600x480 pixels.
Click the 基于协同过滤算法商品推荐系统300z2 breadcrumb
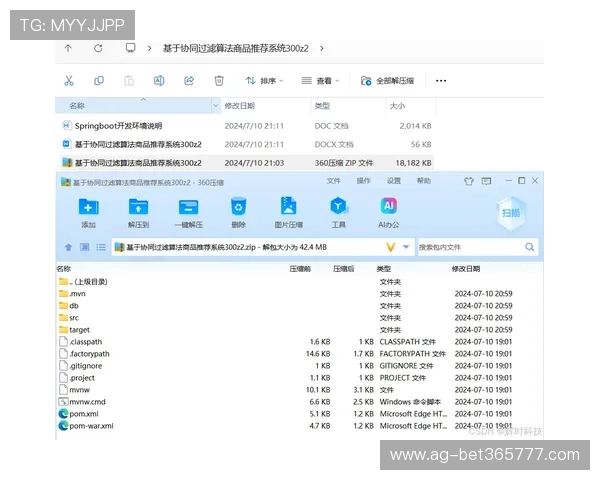[x=236, y=48]
